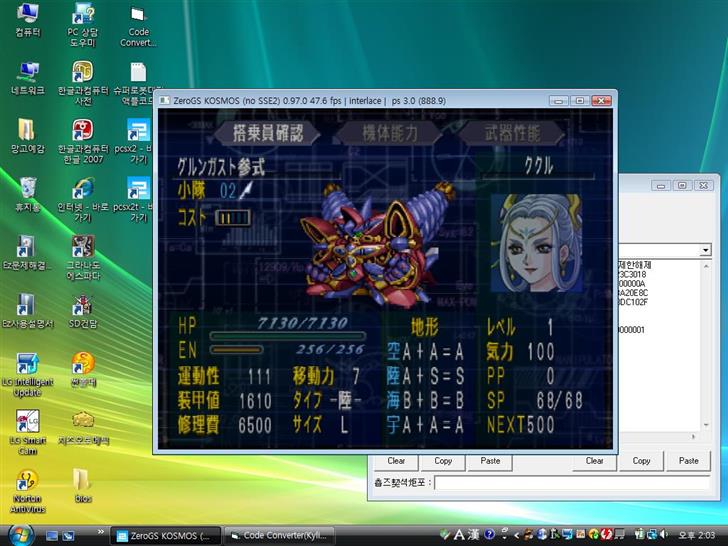
Task: Select the 한글과컴퓨터 한글 2007 icon
Action: click(83, 141)
